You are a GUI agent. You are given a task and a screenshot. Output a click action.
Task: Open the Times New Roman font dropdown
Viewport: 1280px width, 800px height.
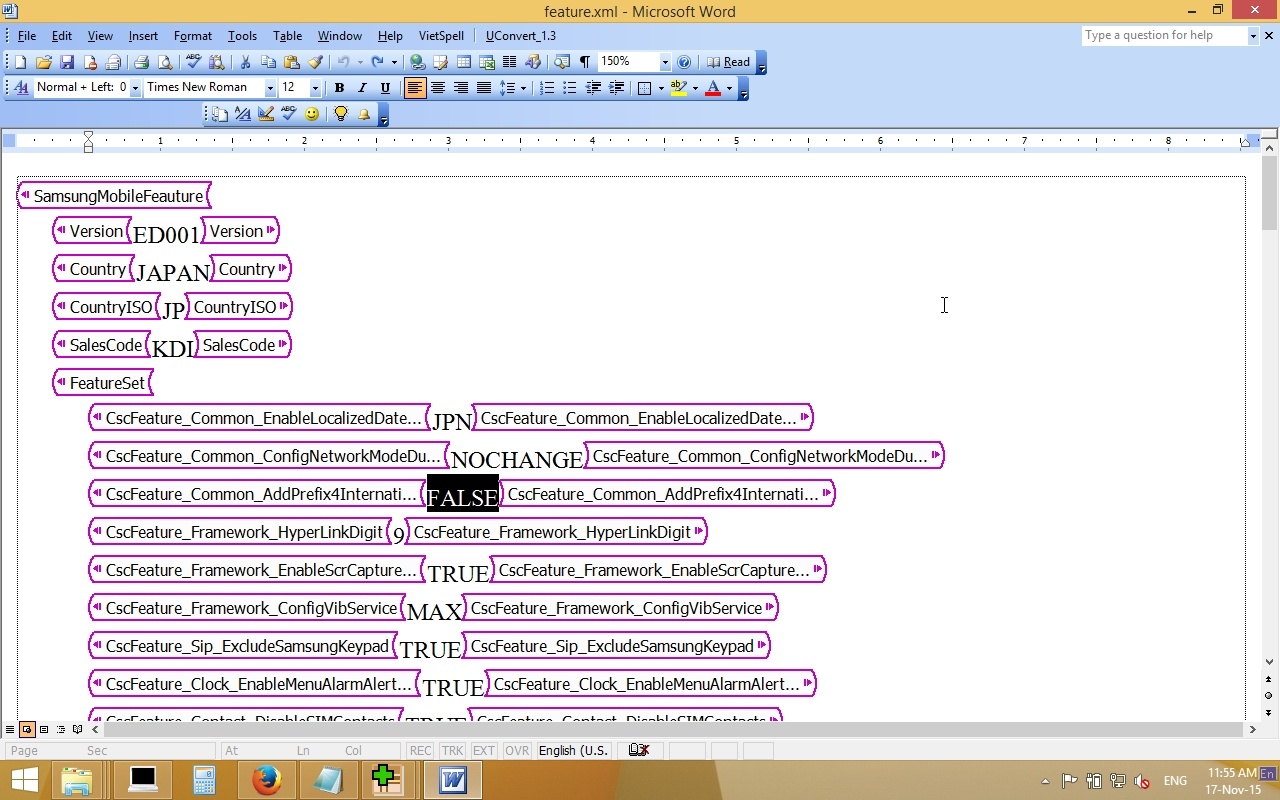click(269, 88)
